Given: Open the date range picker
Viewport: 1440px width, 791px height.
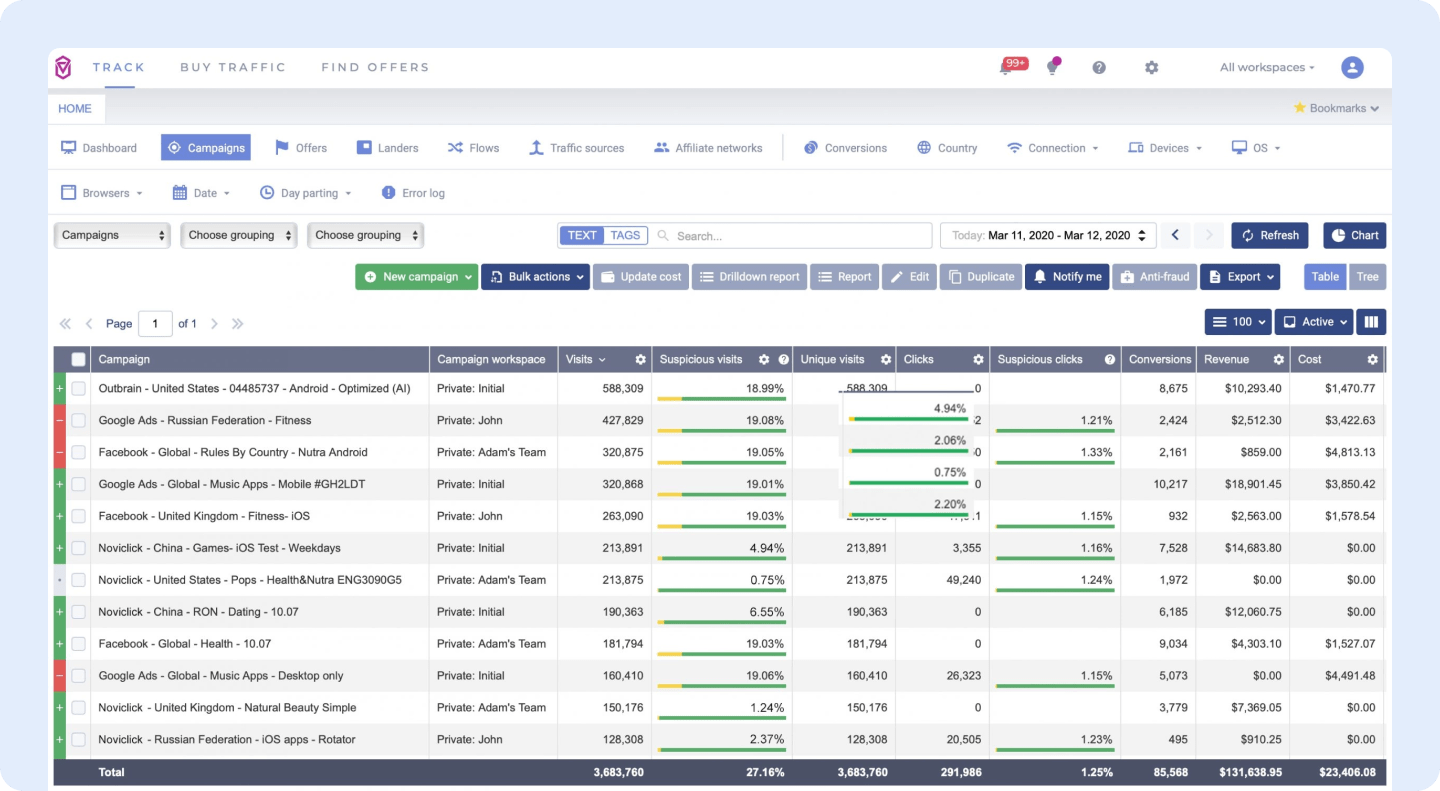Looking at the screenshot, I should point(1048,235).
